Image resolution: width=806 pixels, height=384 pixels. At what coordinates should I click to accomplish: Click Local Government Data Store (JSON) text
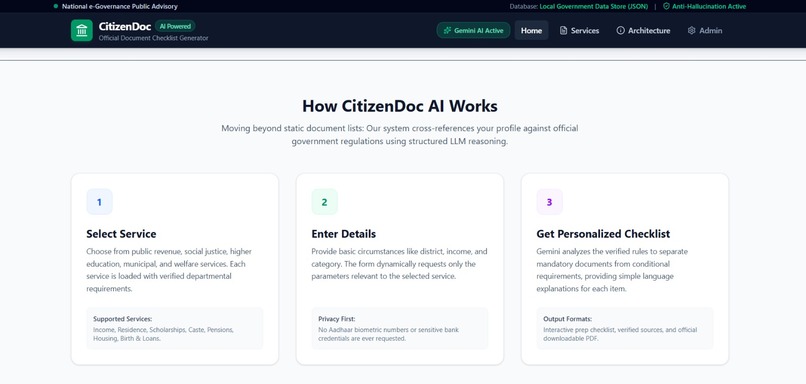[x=594, y=6]
